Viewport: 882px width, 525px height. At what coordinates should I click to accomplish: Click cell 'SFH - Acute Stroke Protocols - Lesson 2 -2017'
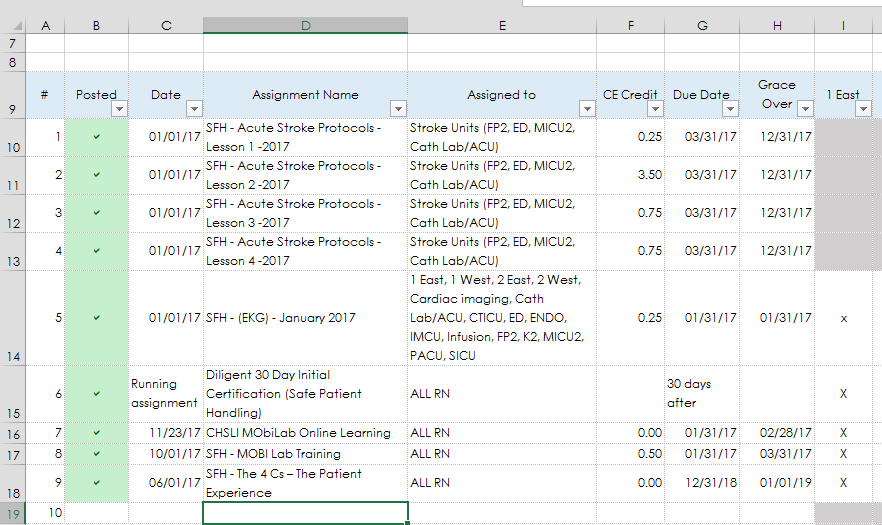(305, 175)
